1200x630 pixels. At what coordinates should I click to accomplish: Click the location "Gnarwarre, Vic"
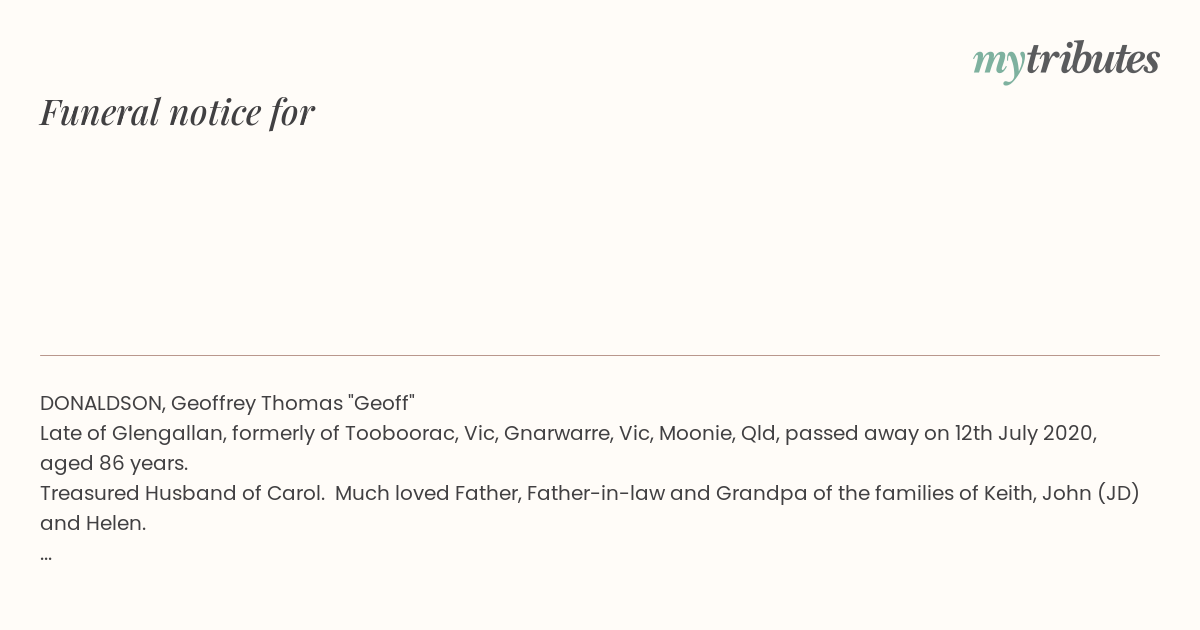pos(576,433)
